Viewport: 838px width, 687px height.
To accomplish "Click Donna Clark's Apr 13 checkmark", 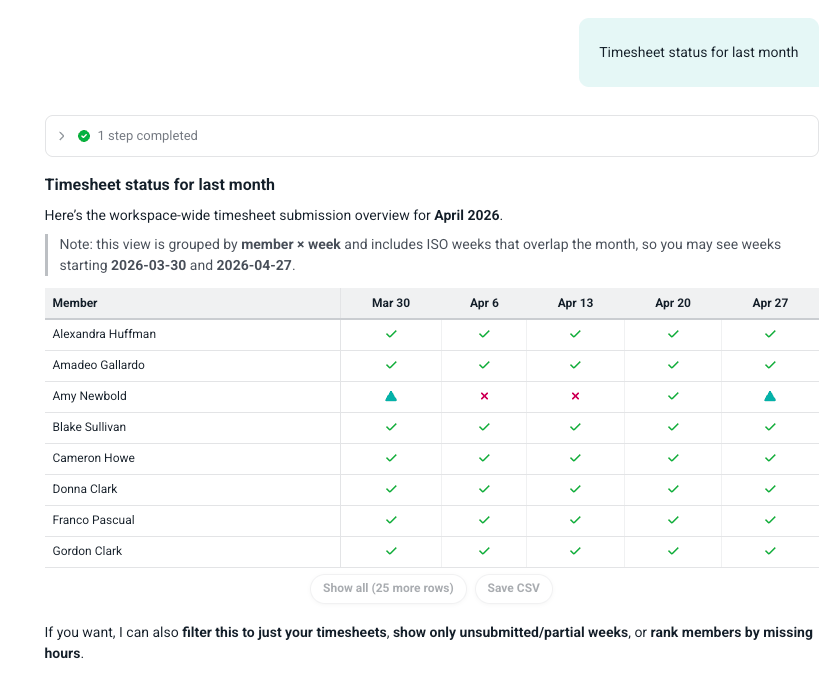I will pyautogui.click(x=576, y=489).
